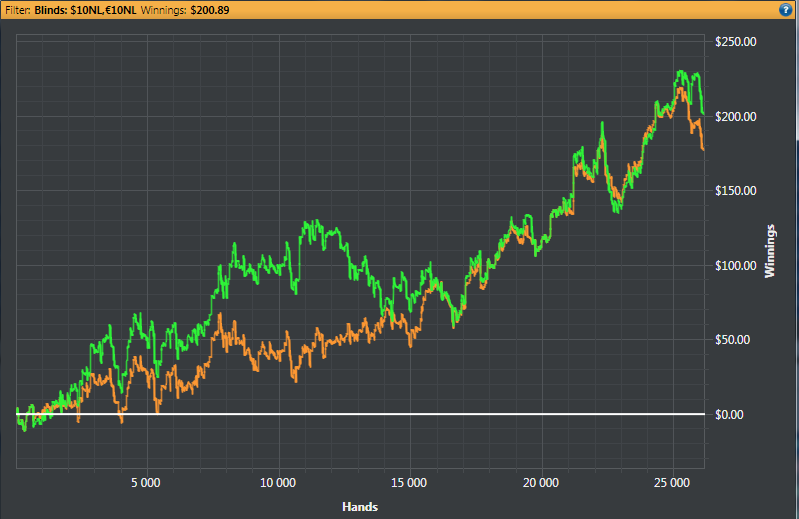The image size is (799, 519).
Task: Select the $50.00 axis label
Action: pos(733,340)
